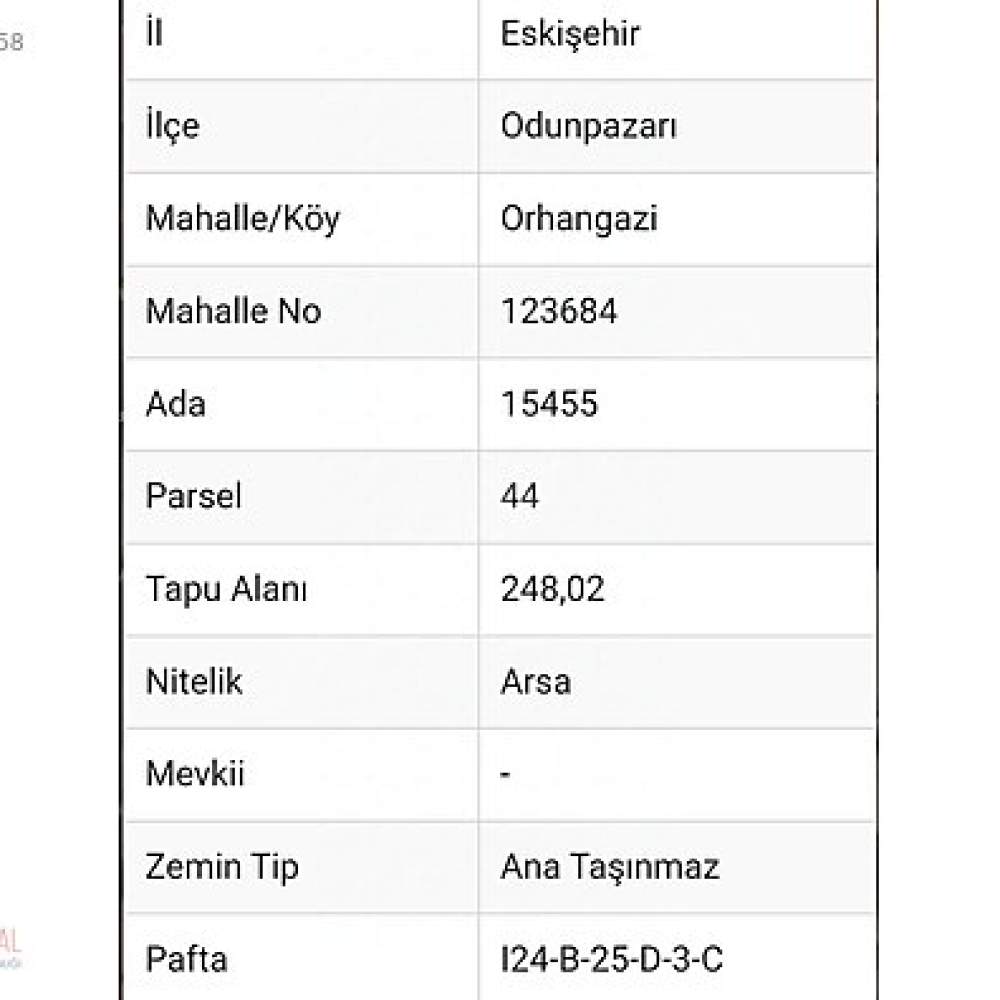The image size is (1000, 1000).
Task: Select the Orhangazi neighborhood value
Action: point(578,220)
